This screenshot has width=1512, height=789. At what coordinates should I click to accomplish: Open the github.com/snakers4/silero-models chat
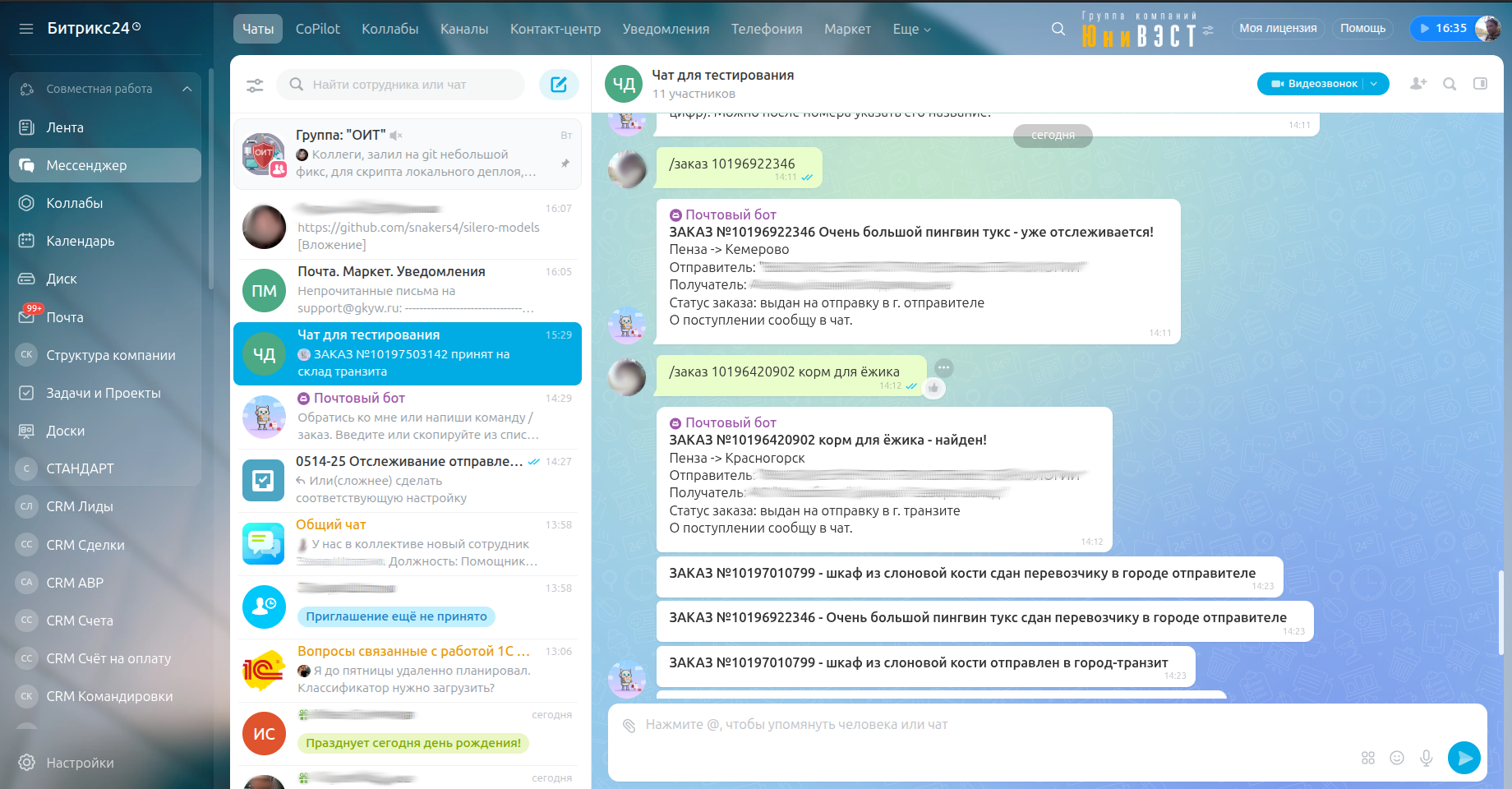408,227
